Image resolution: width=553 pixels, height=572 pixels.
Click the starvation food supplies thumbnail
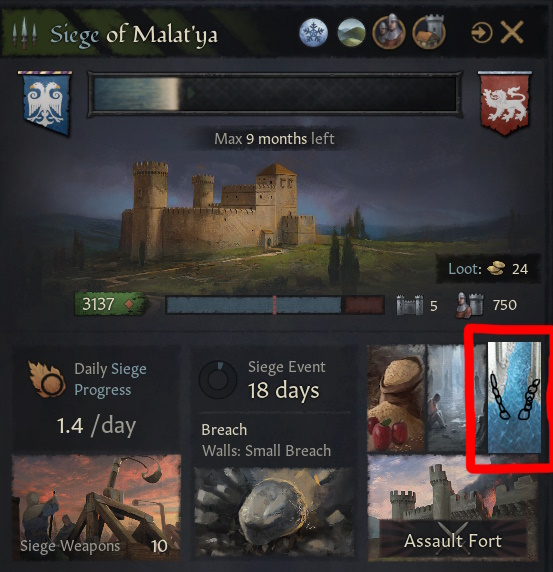tap(397, 398)
